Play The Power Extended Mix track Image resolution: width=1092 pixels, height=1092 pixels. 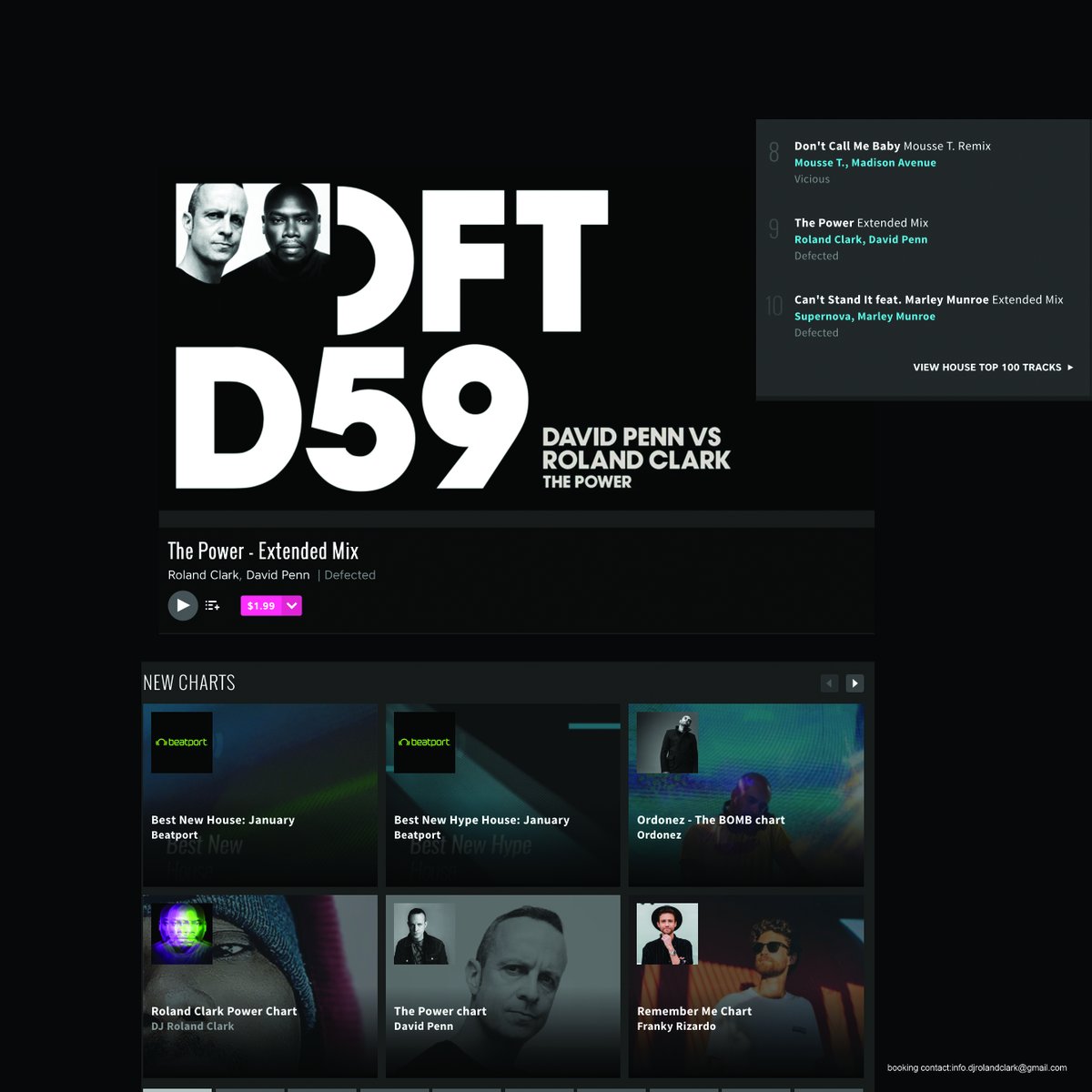click(183, 605)
